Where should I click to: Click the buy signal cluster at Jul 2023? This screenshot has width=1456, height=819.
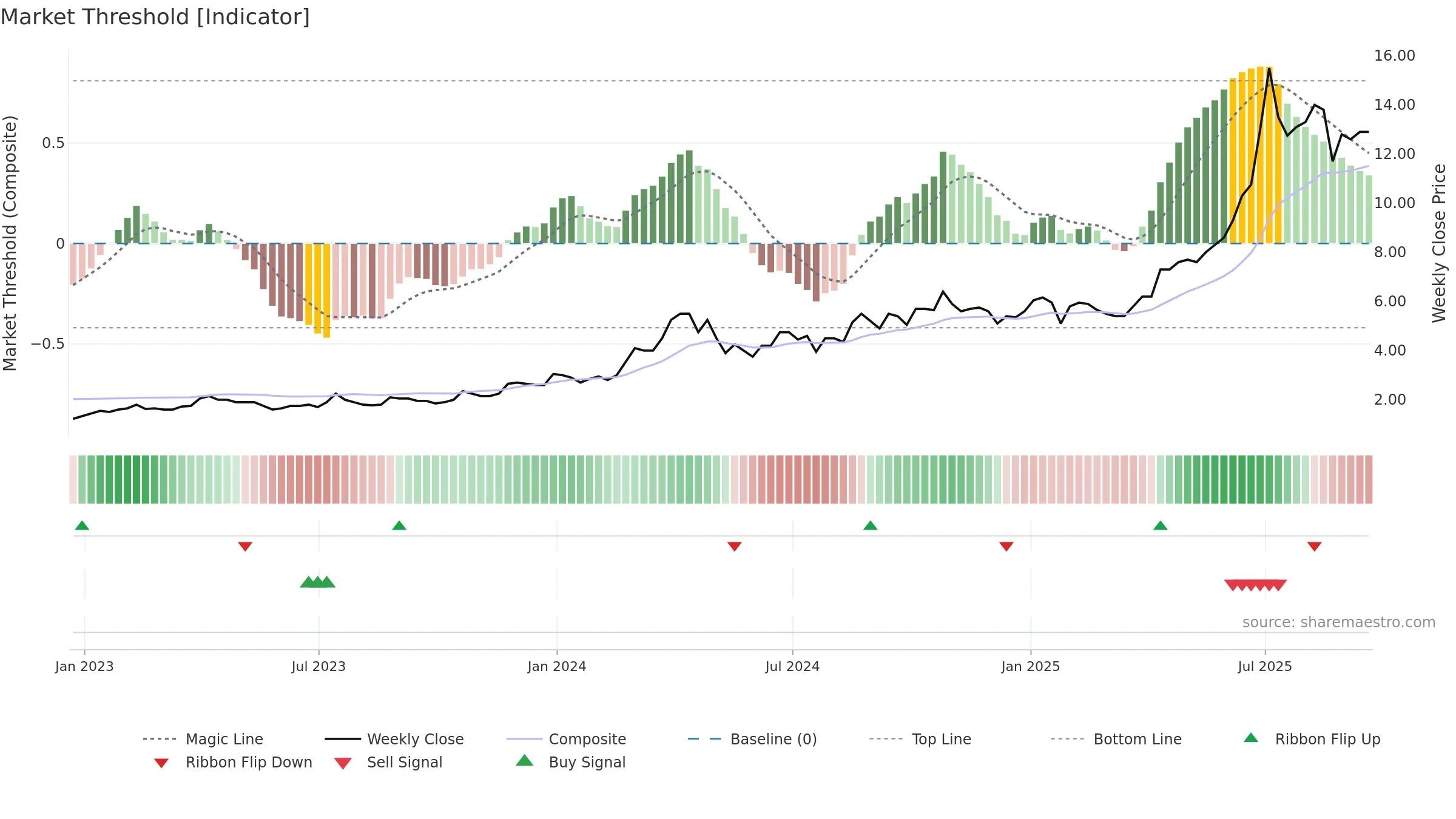[x=318, y=582]
